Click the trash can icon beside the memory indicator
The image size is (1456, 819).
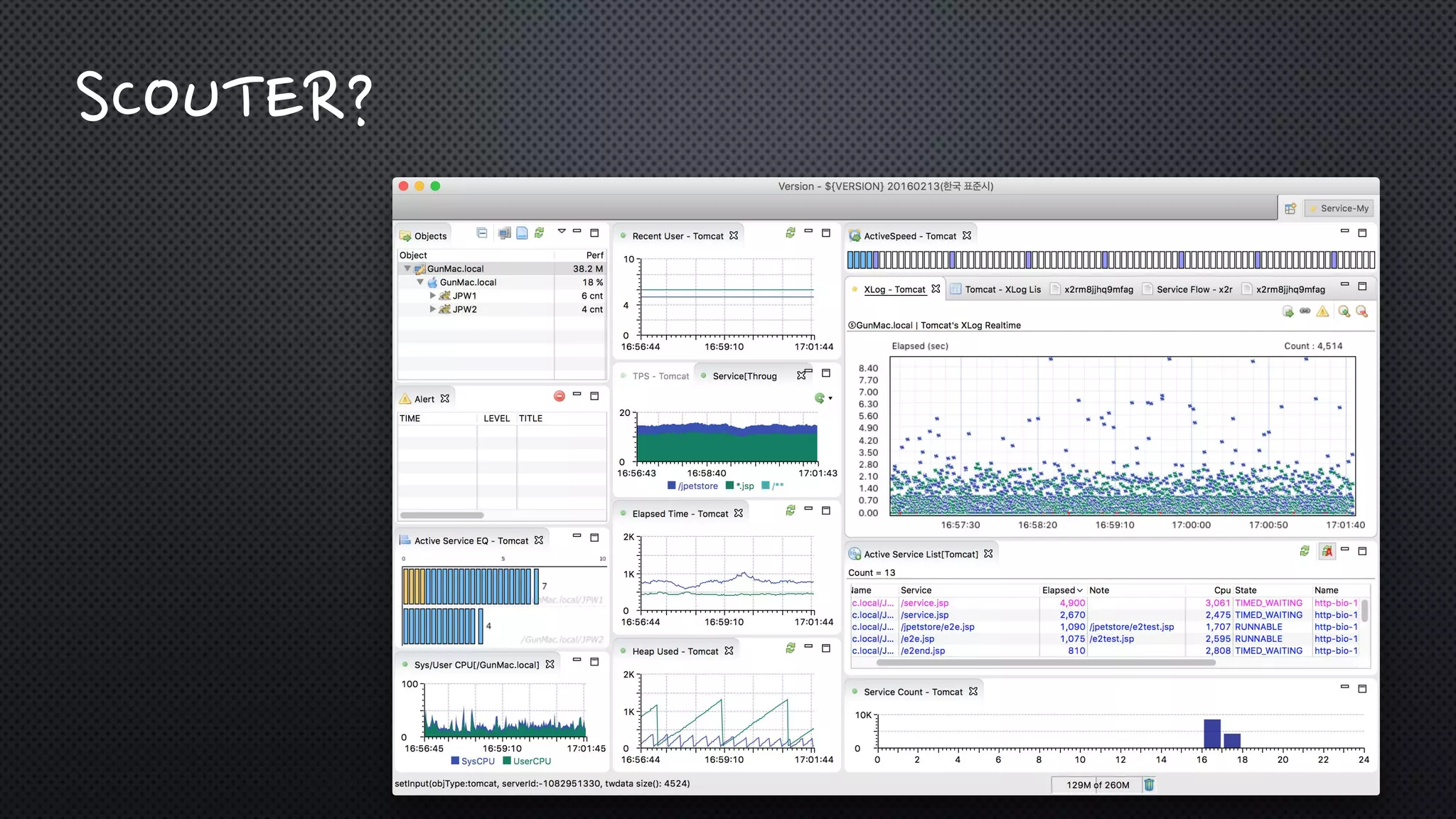click(1149, 785)
